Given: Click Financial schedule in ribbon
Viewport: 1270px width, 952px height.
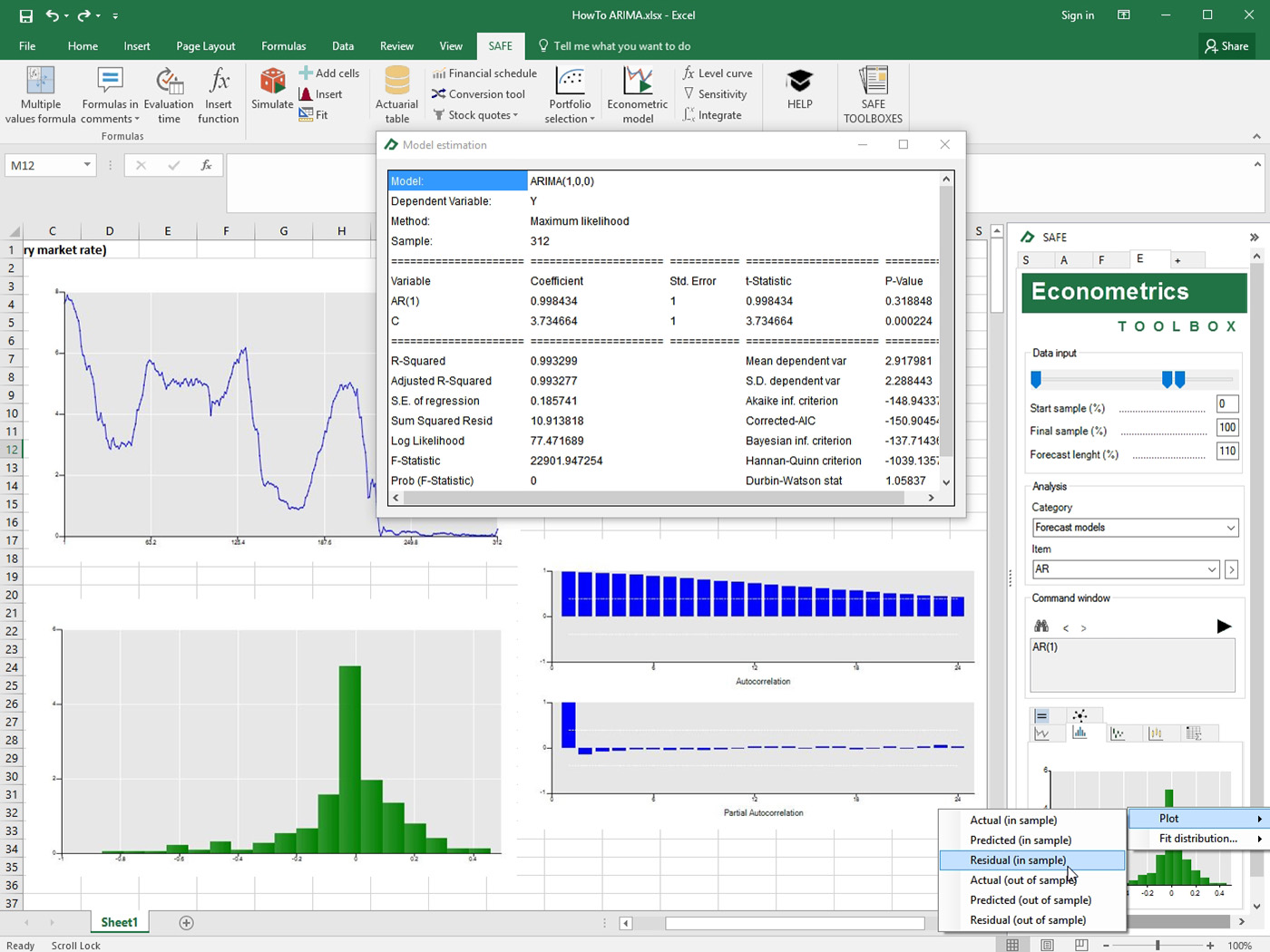Looking at the screenshot, I should (484, 73).
